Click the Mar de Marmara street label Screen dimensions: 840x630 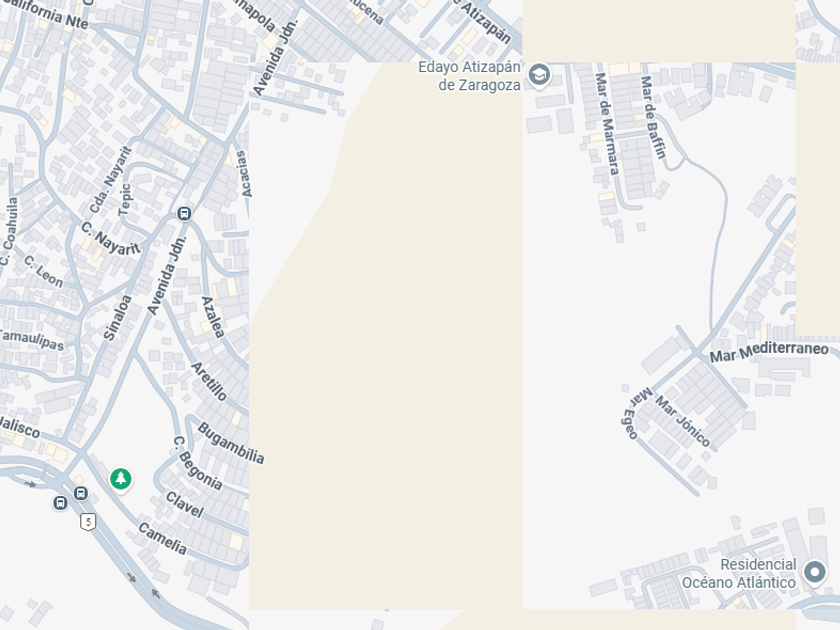(606, 124)
